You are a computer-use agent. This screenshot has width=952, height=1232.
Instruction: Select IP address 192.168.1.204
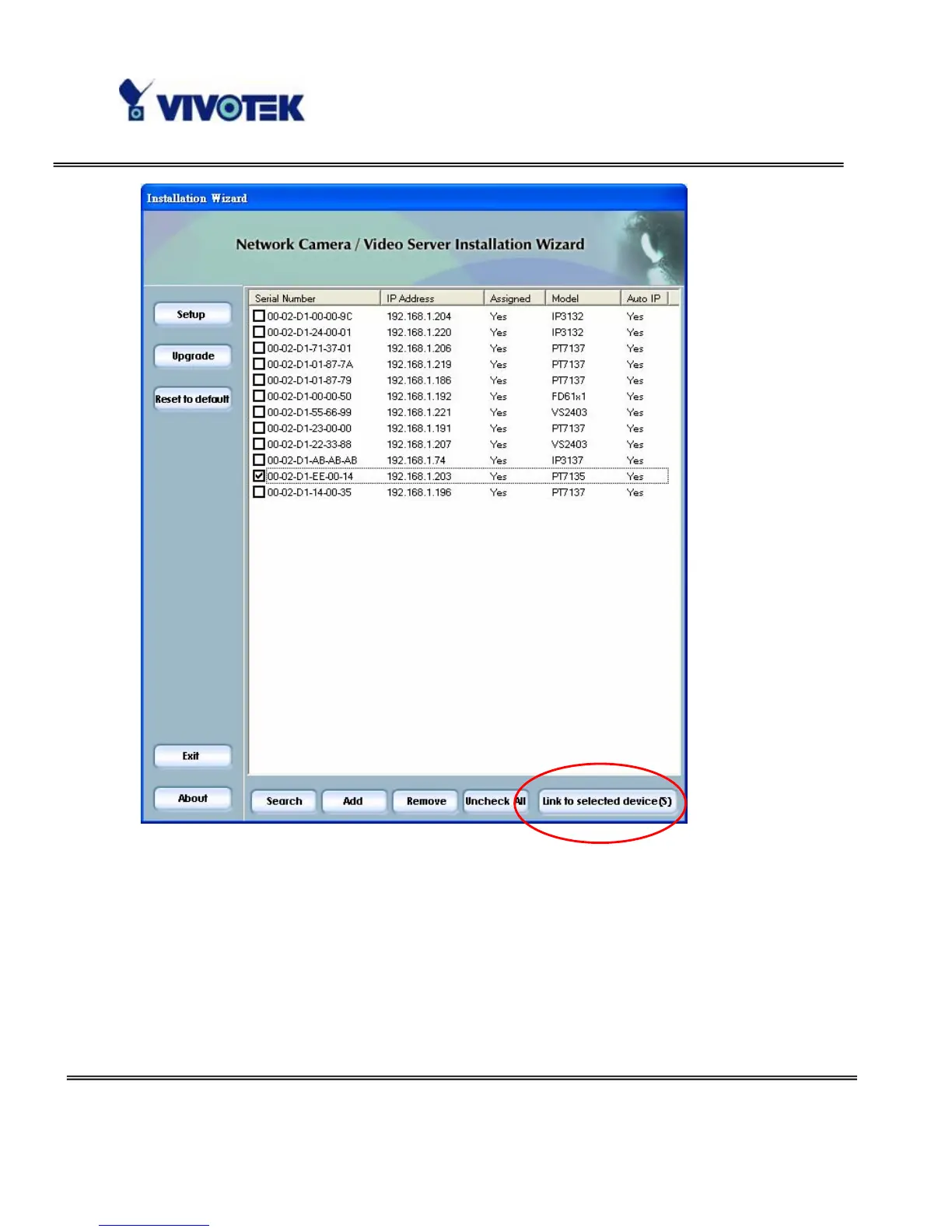tap(419, 317)
